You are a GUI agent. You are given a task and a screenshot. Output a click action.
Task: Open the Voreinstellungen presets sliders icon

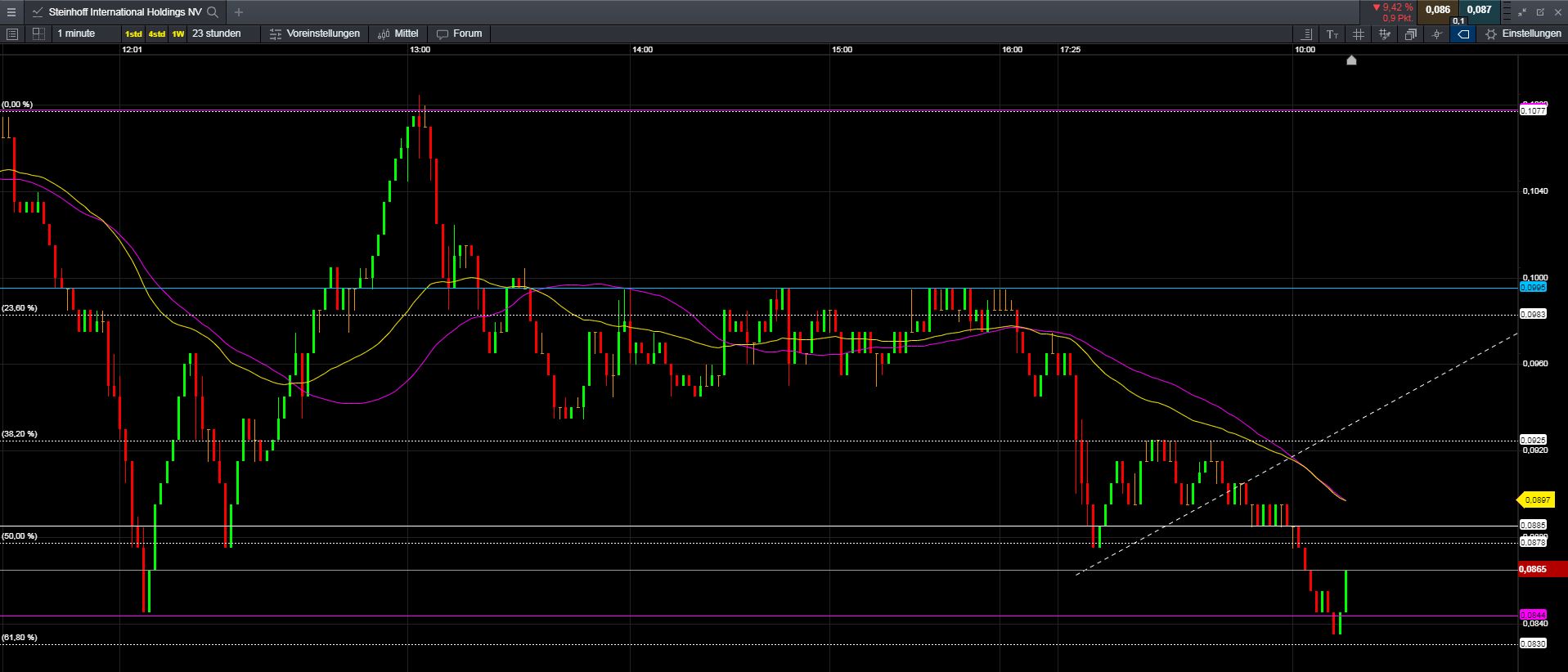[x=276, y=34]
